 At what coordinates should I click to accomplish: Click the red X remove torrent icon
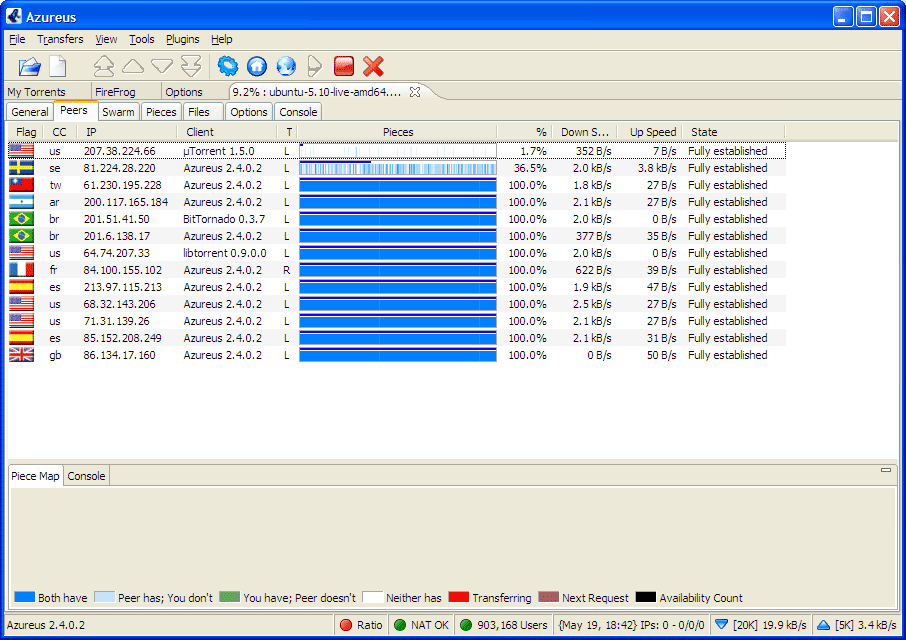click(x=373, y=66)
